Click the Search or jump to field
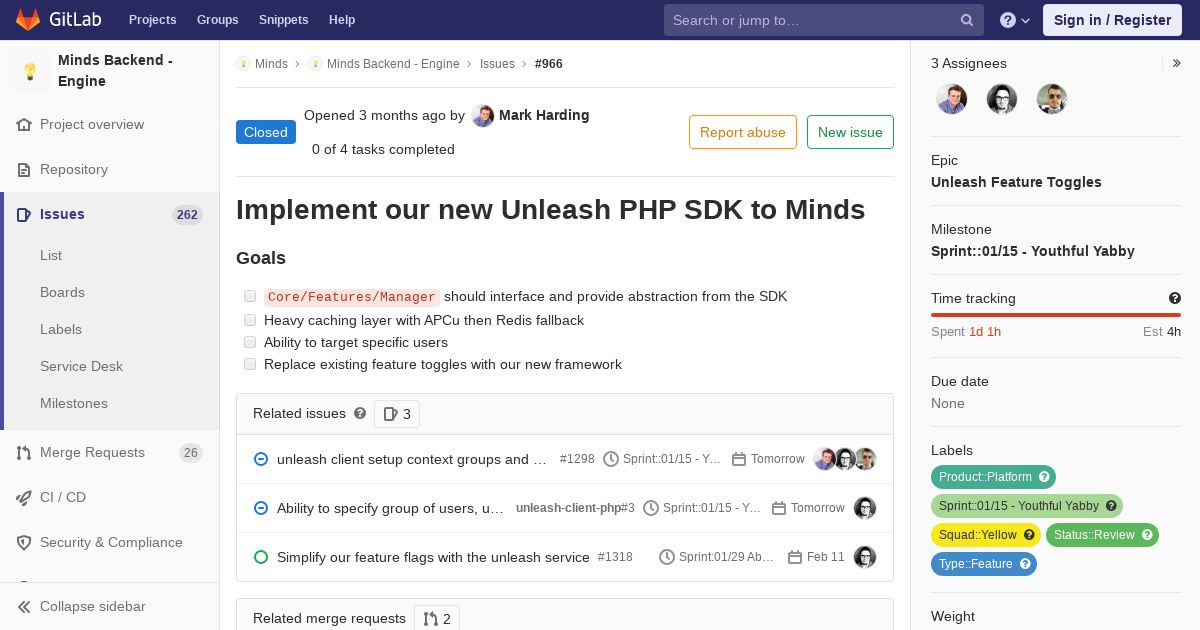 tap(824, 20)
